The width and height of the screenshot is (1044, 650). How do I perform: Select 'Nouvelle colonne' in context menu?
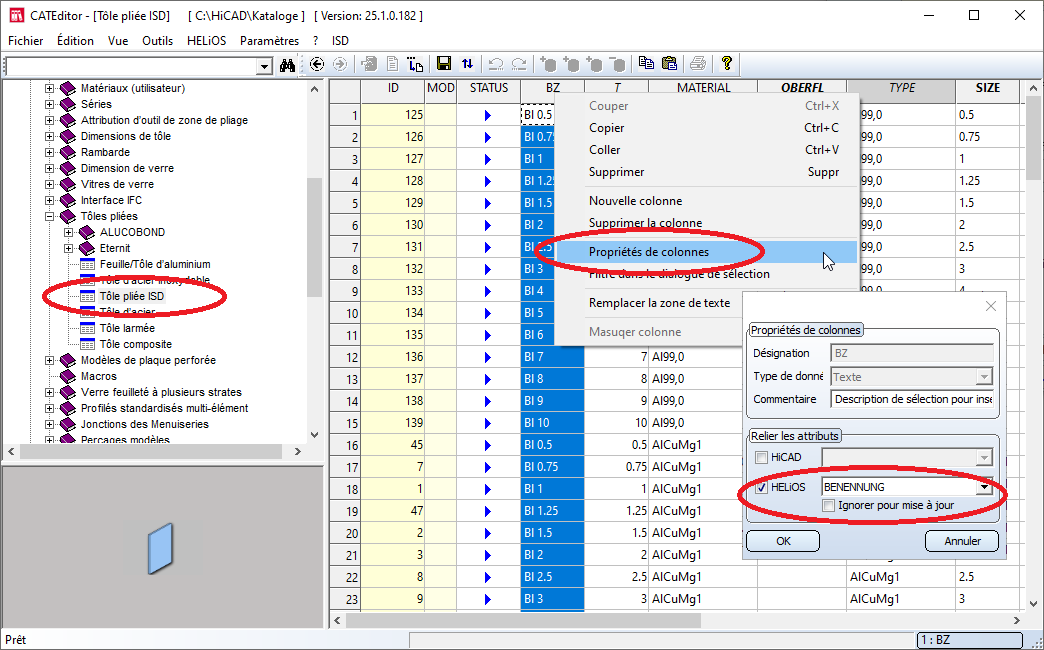pos(635,201)
